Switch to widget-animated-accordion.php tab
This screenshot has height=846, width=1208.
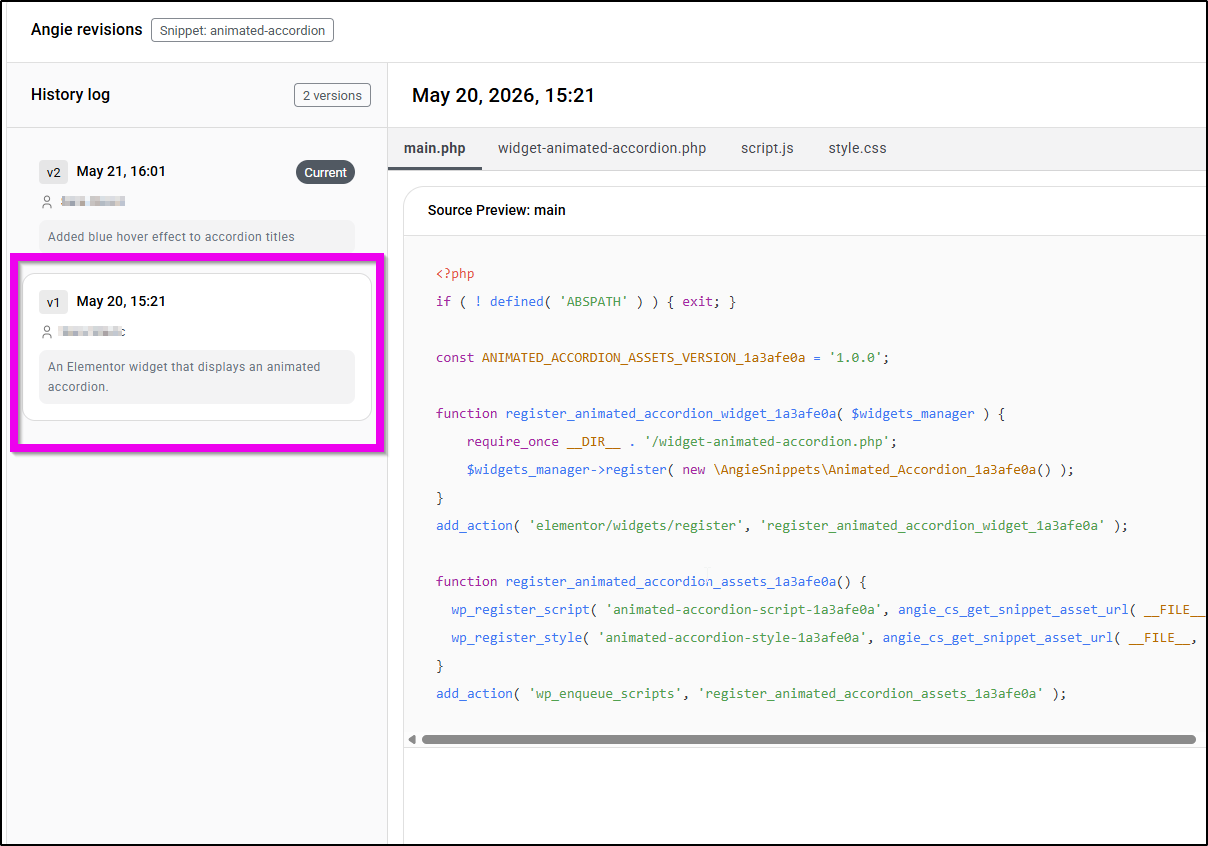602,148
